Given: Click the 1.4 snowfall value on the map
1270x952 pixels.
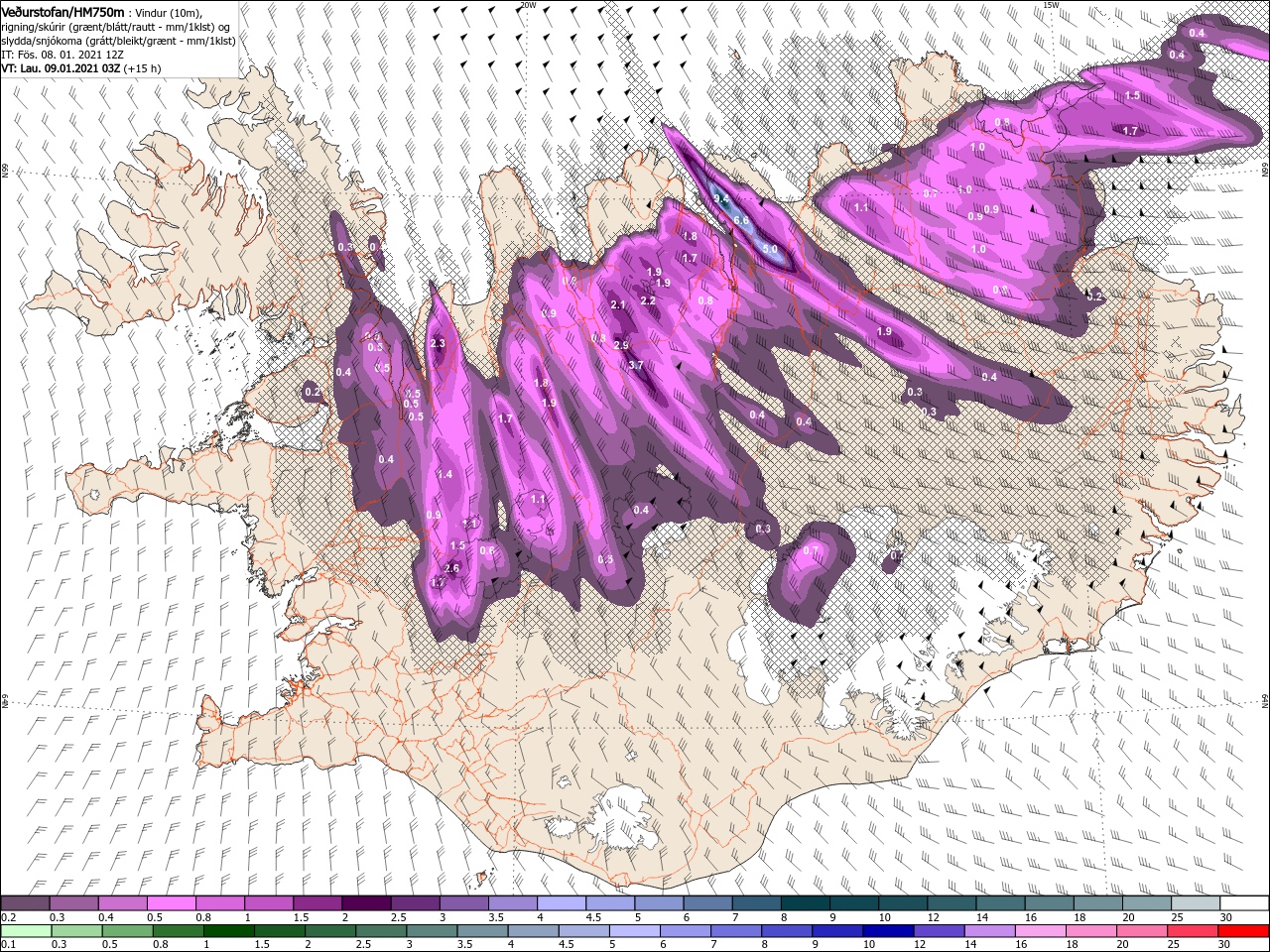Looking at the screenshot, I should [x=444, y=474].
